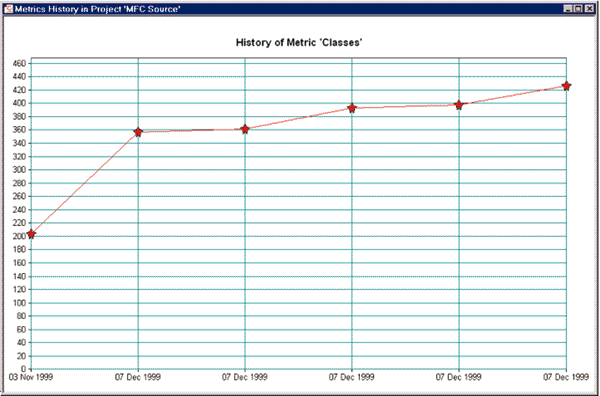Click the 0 label at the axis origin
This screenshot has height=396, width=600.
[x=24, y=369]
